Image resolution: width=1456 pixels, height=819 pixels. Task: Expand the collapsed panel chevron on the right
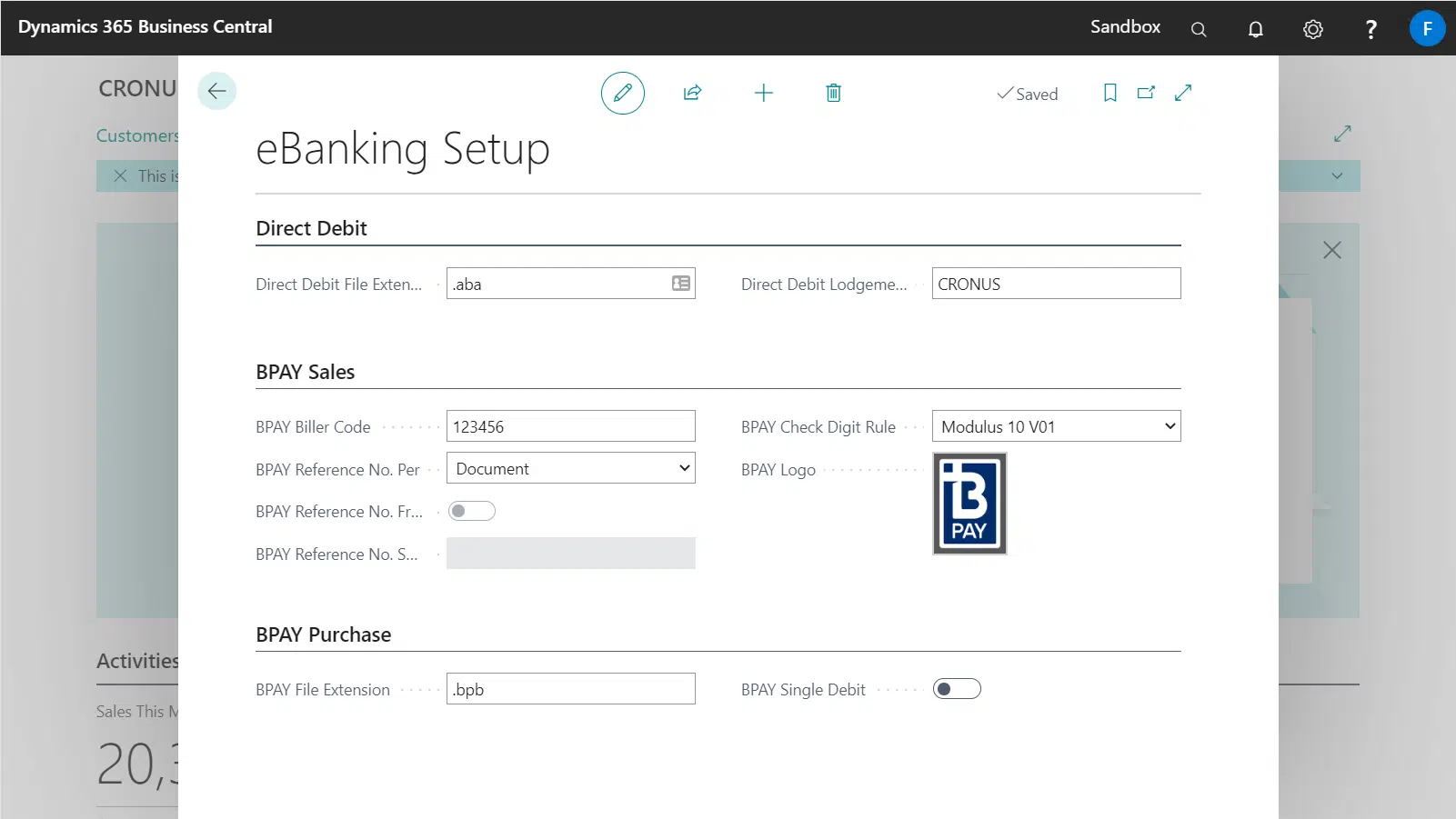tap(1337, 175)
